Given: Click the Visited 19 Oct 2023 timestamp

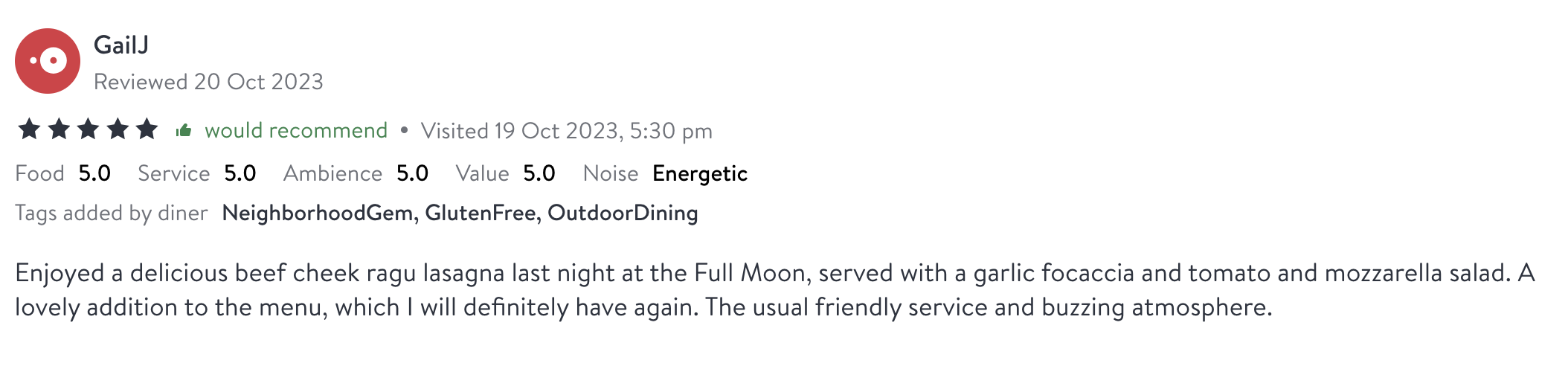Looking at the screenshot, I should pyautogui.click(x=566, y=131).
